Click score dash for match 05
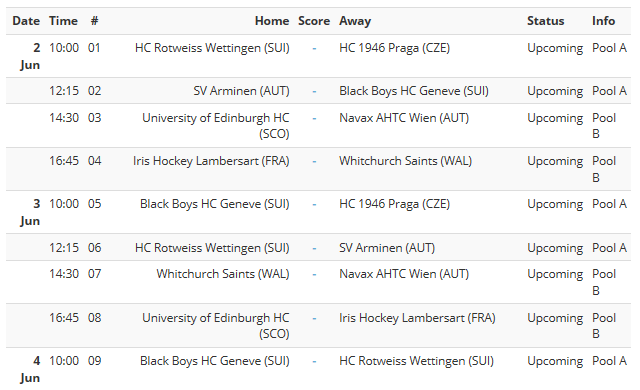 coord(314,204)
